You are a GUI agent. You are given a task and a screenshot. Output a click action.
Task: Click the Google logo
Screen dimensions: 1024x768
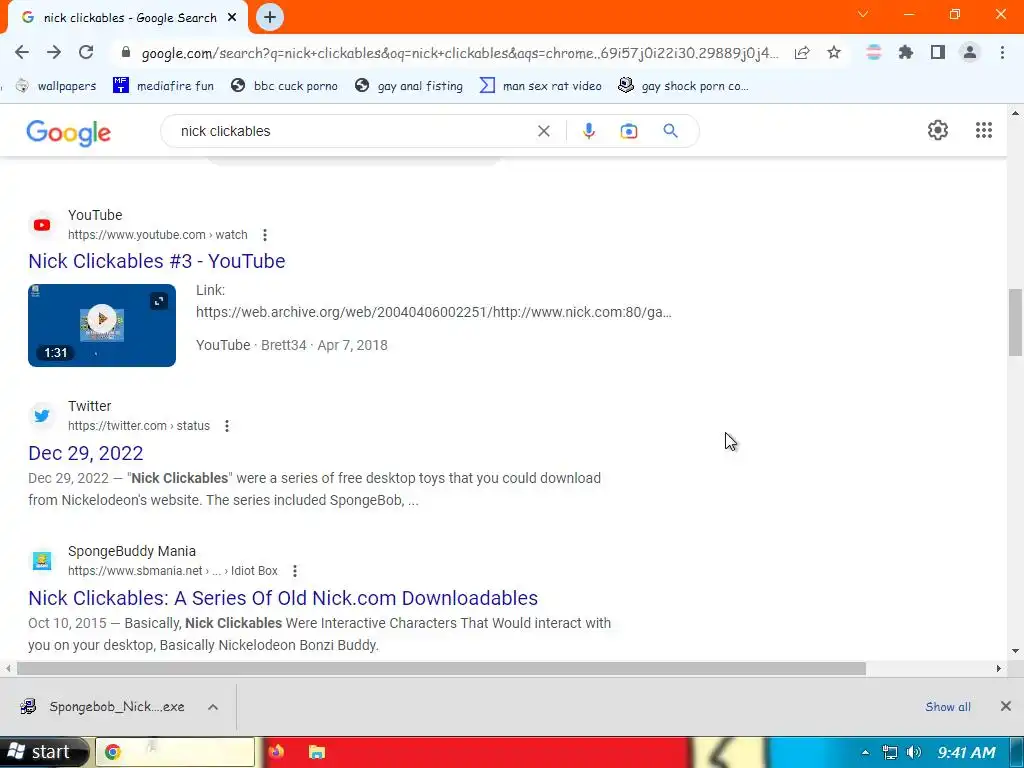(x=69, y=133)
